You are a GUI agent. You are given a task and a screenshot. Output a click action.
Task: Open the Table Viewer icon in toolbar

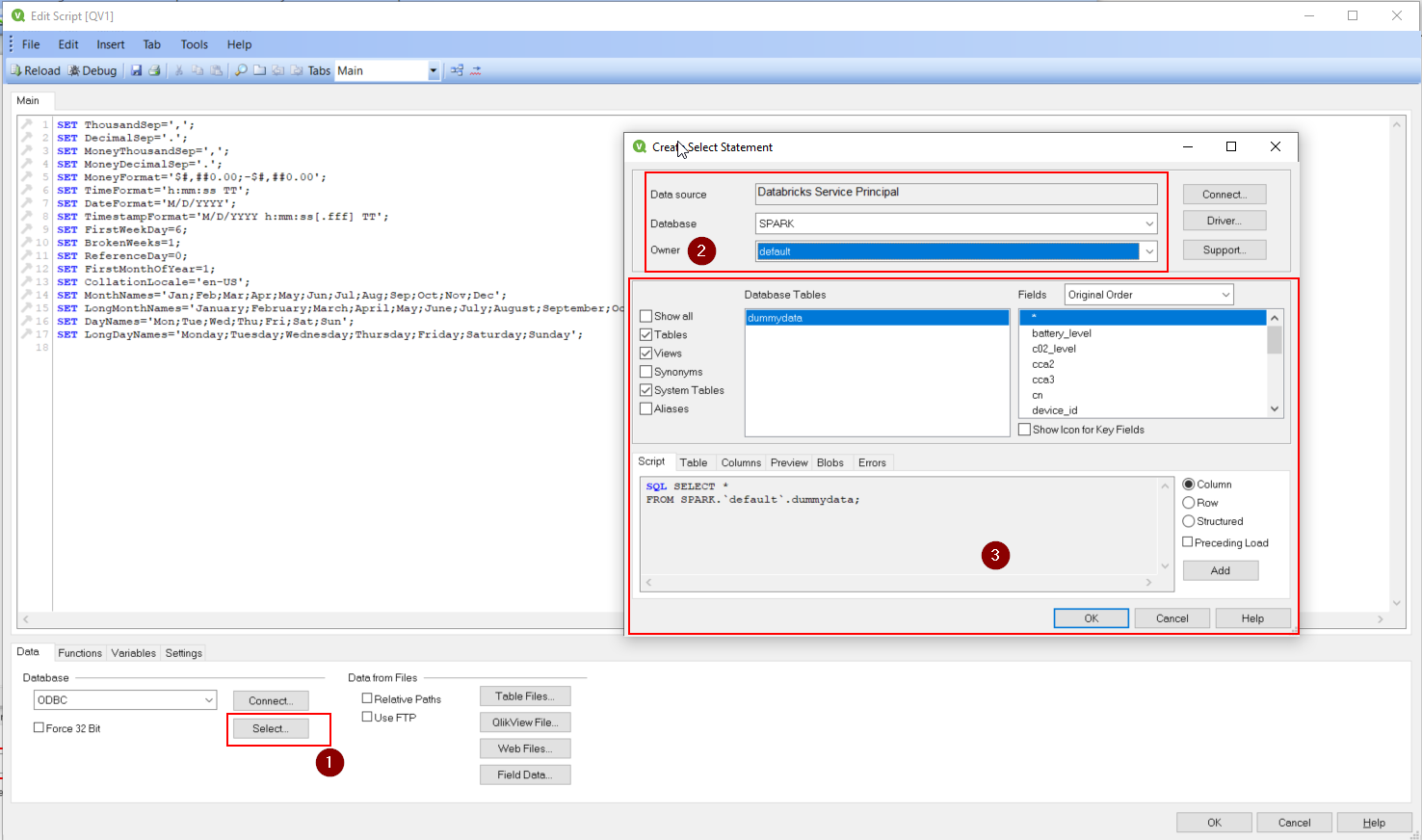(x=457, y=70)
